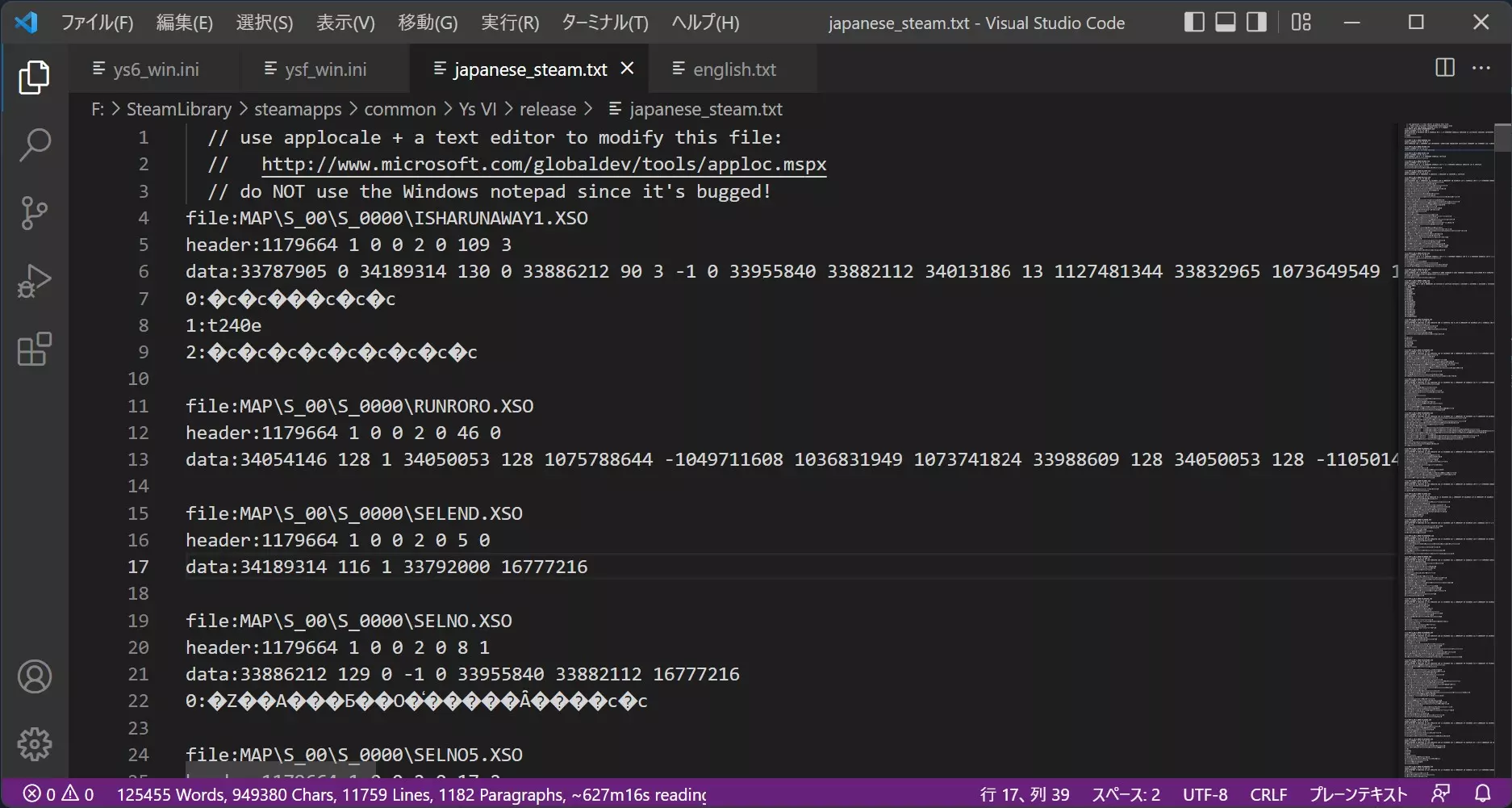The height and width of the screenshot is (808, 1512).
Task: Click the feedback icon in status bar
Action: (x=1441, y=794)
